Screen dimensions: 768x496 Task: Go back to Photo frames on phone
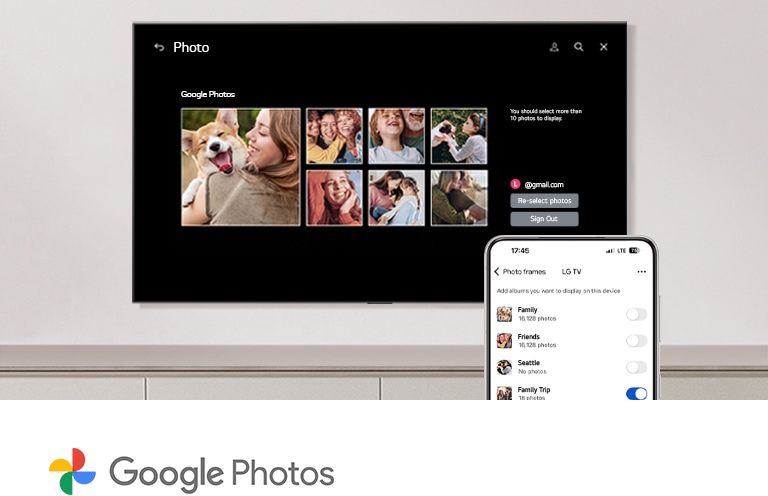[x=497, y=271]
